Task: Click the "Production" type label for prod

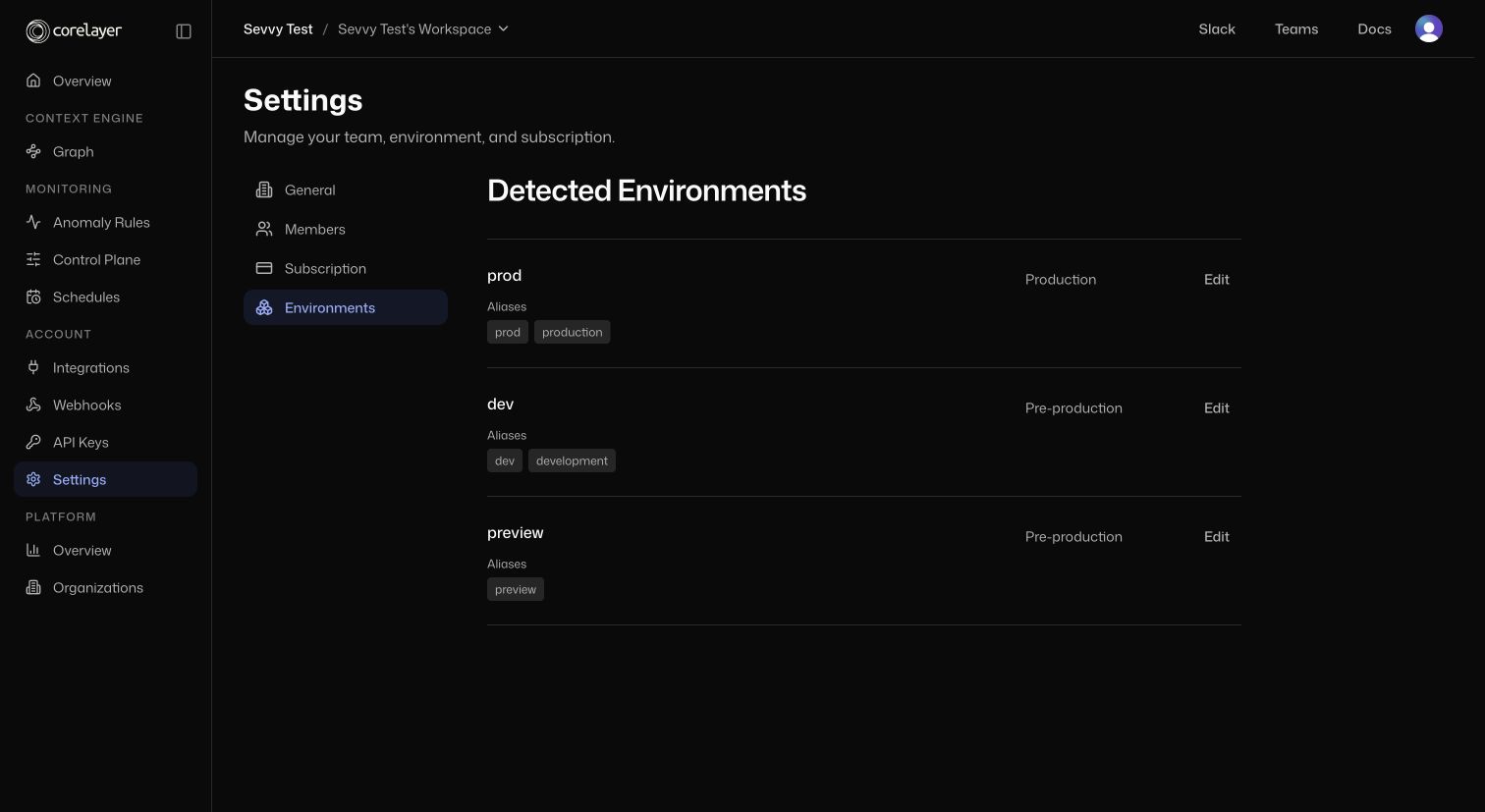Action: (x=1061, y=279)
